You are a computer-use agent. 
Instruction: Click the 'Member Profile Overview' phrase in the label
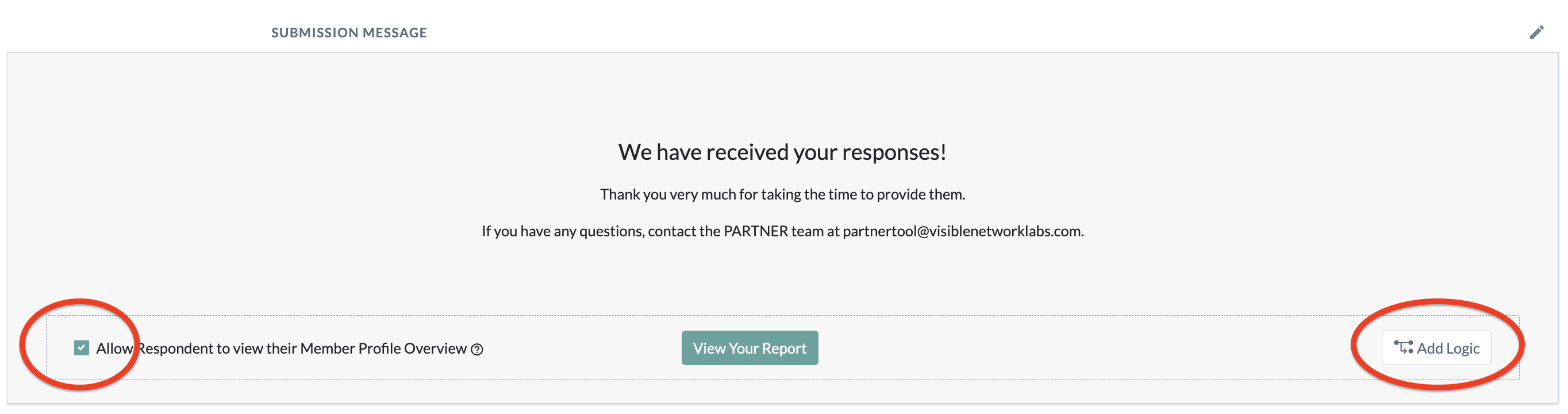(383, 348)
